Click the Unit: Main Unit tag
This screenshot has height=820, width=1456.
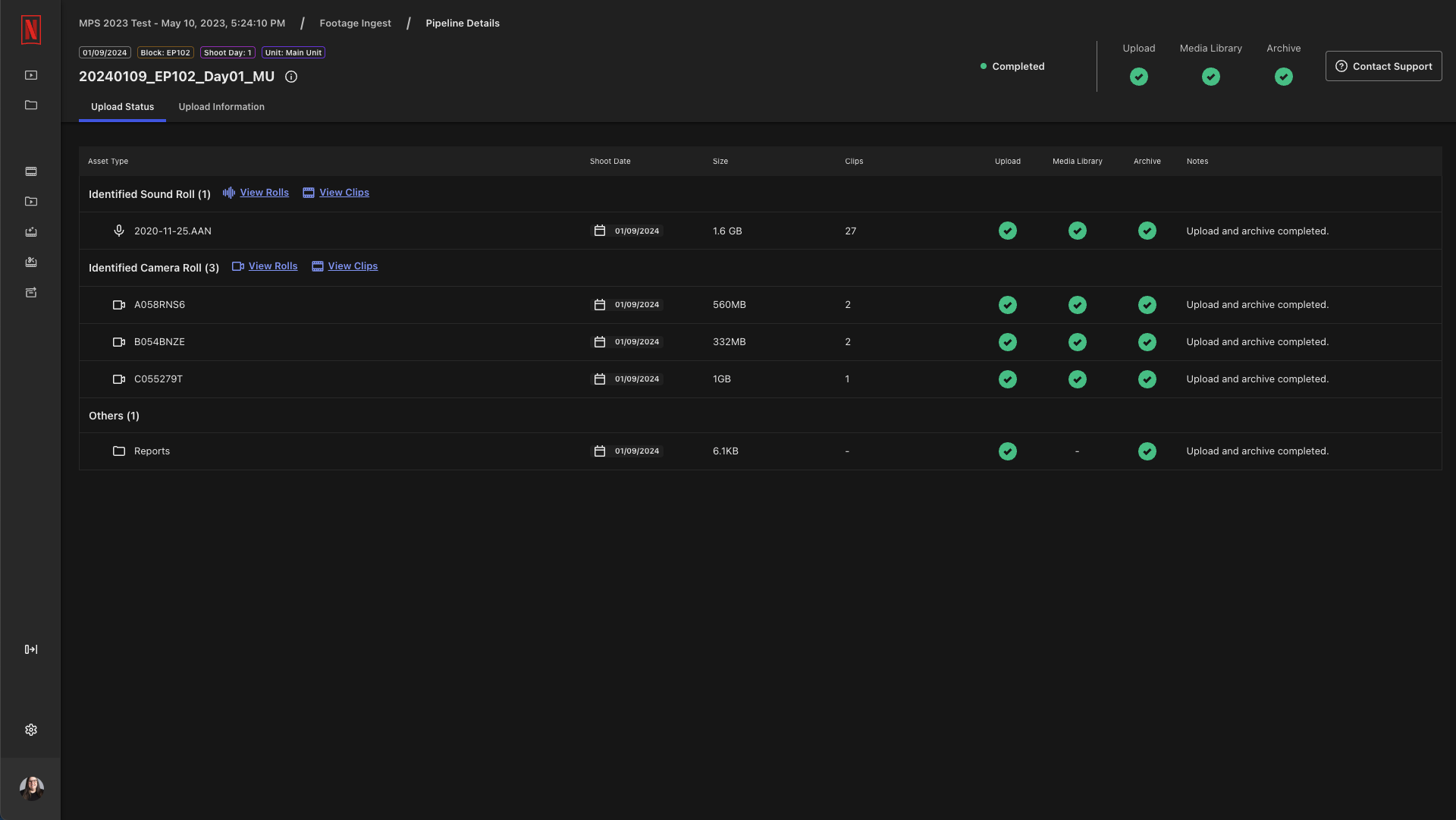point(293,52)
